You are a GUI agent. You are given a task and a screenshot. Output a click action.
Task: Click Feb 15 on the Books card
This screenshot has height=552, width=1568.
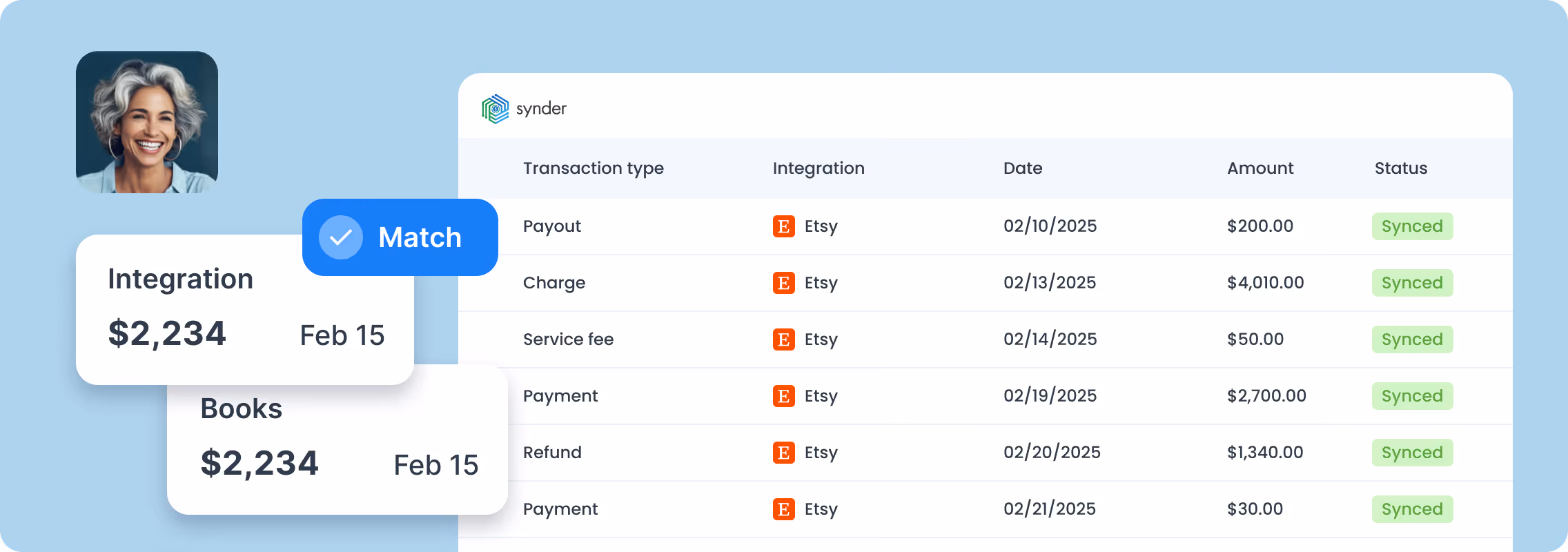[436, 465]
